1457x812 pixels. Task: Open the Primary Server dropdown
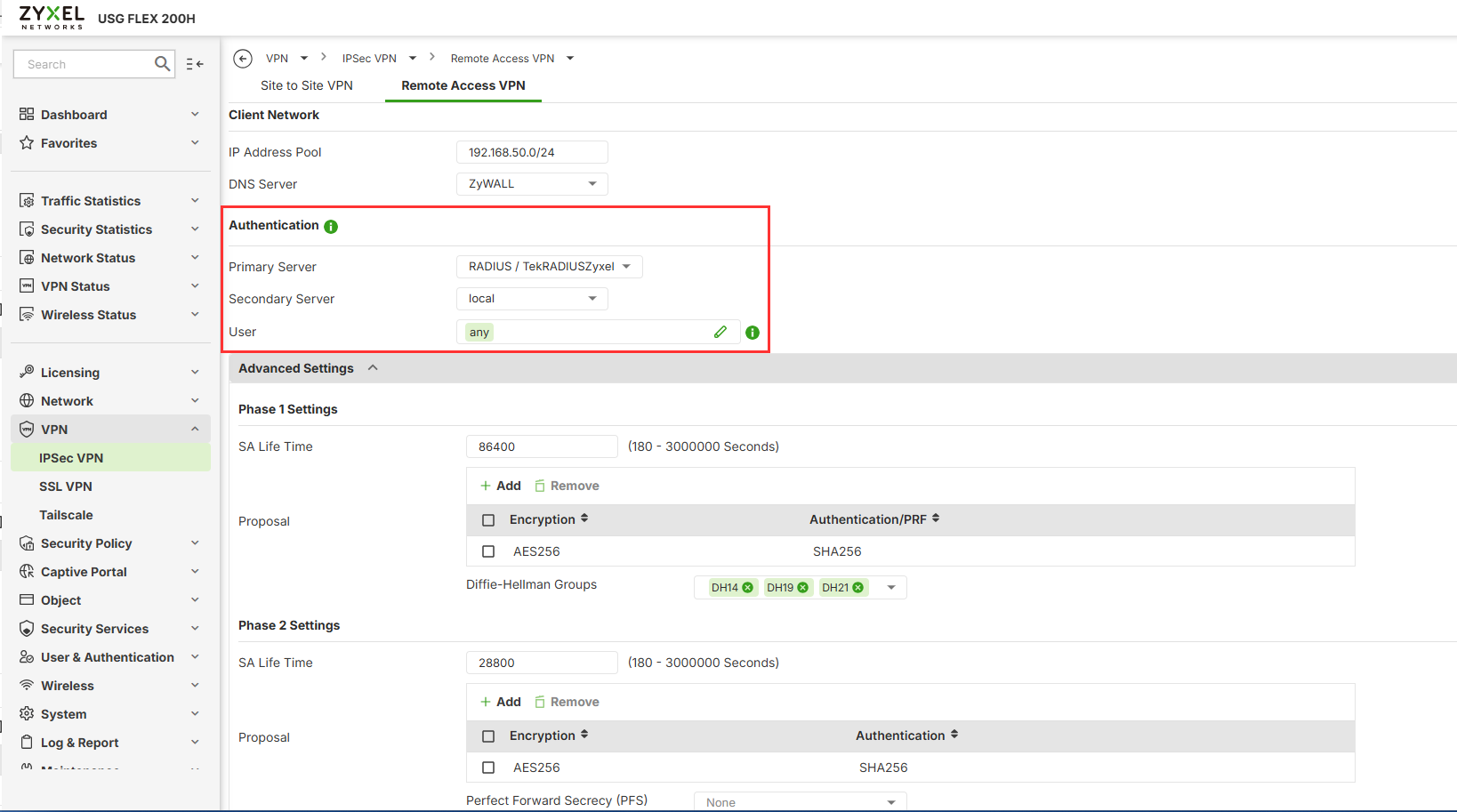(549, 267)
